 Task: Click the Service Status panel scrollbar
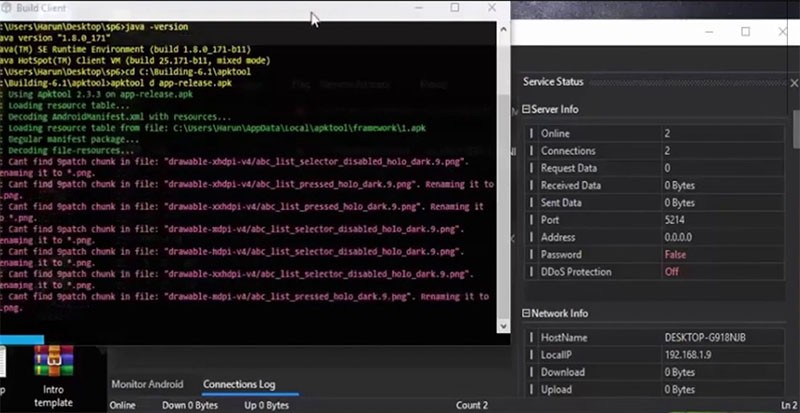click(794, 200)
